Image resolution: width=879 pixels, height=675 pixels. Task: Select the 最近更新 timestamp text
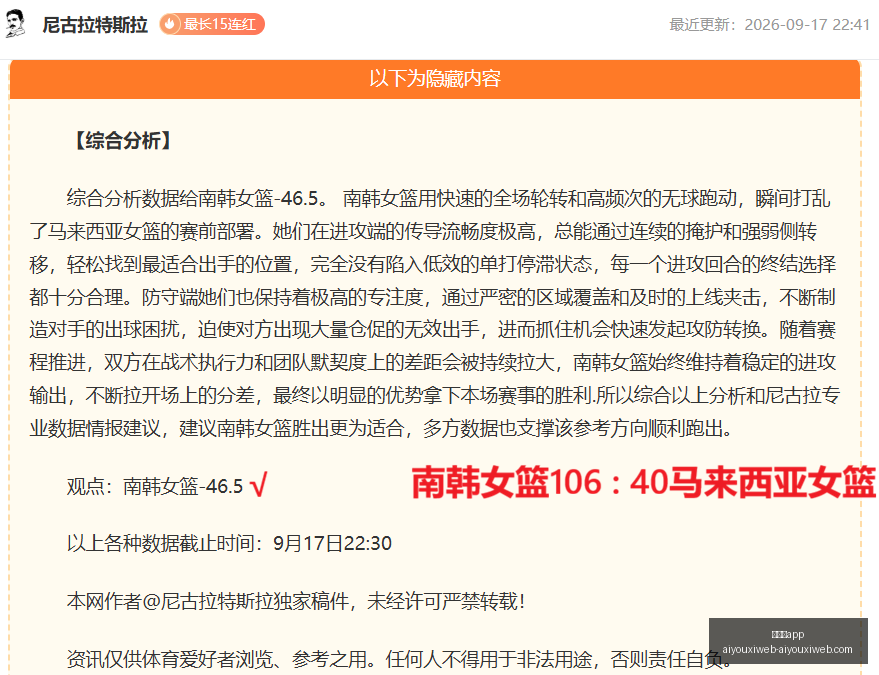(769, 25)
